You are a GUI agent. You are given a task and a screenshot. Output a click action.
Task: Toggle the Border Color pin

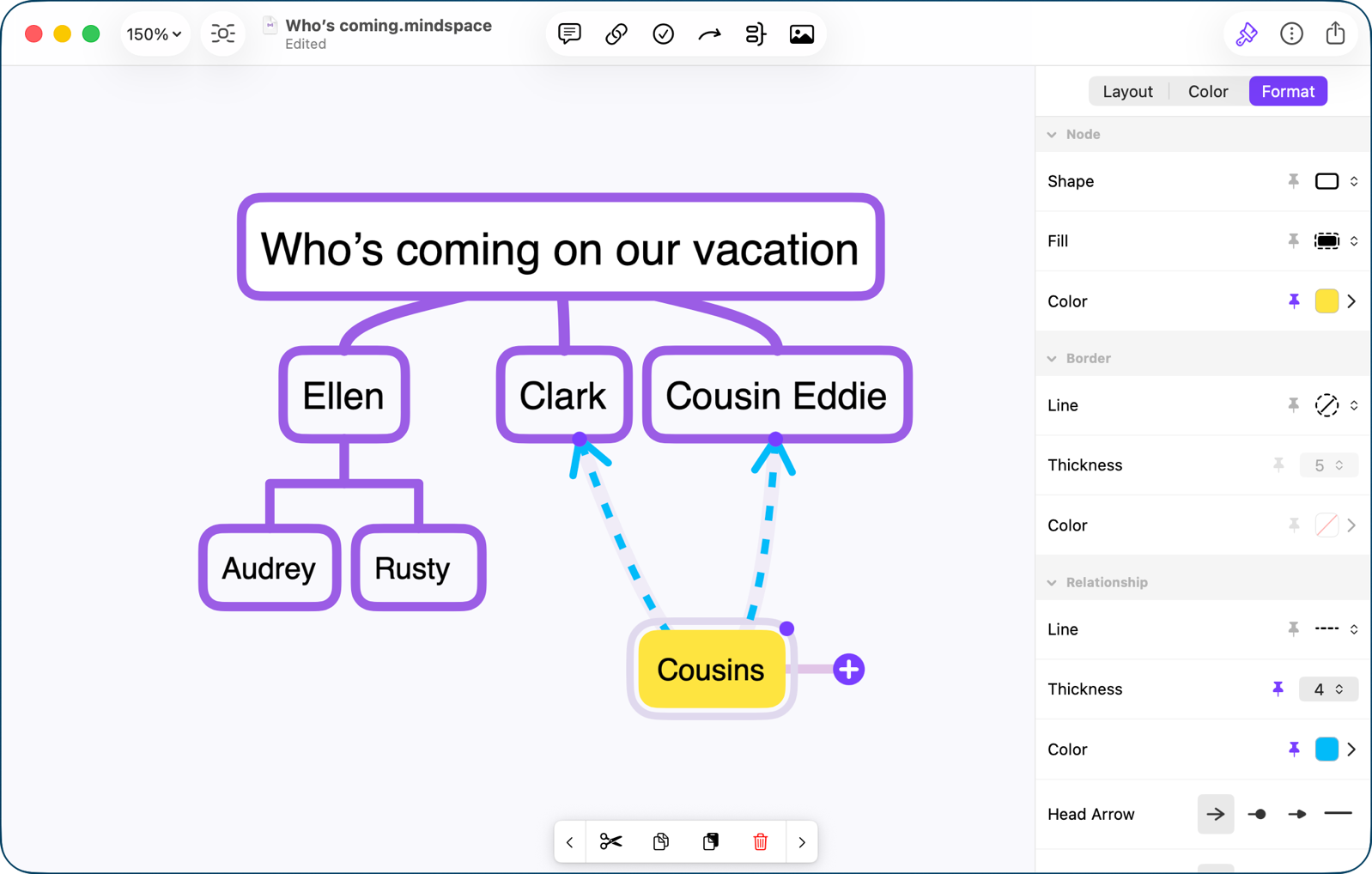tap(1294, 525)
